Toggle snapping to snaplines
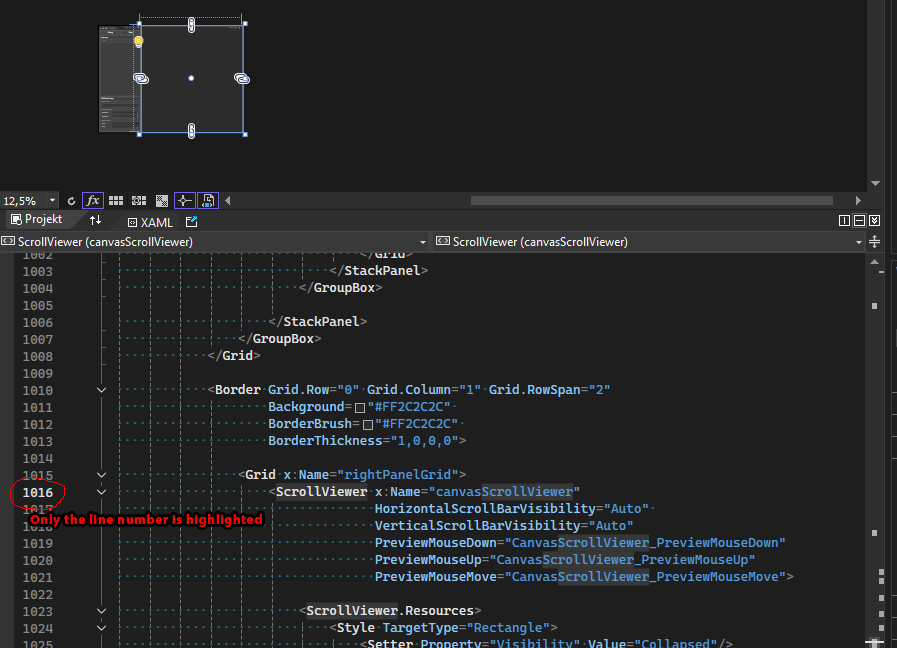Viewport: 897px width, 648px height. 184,201
